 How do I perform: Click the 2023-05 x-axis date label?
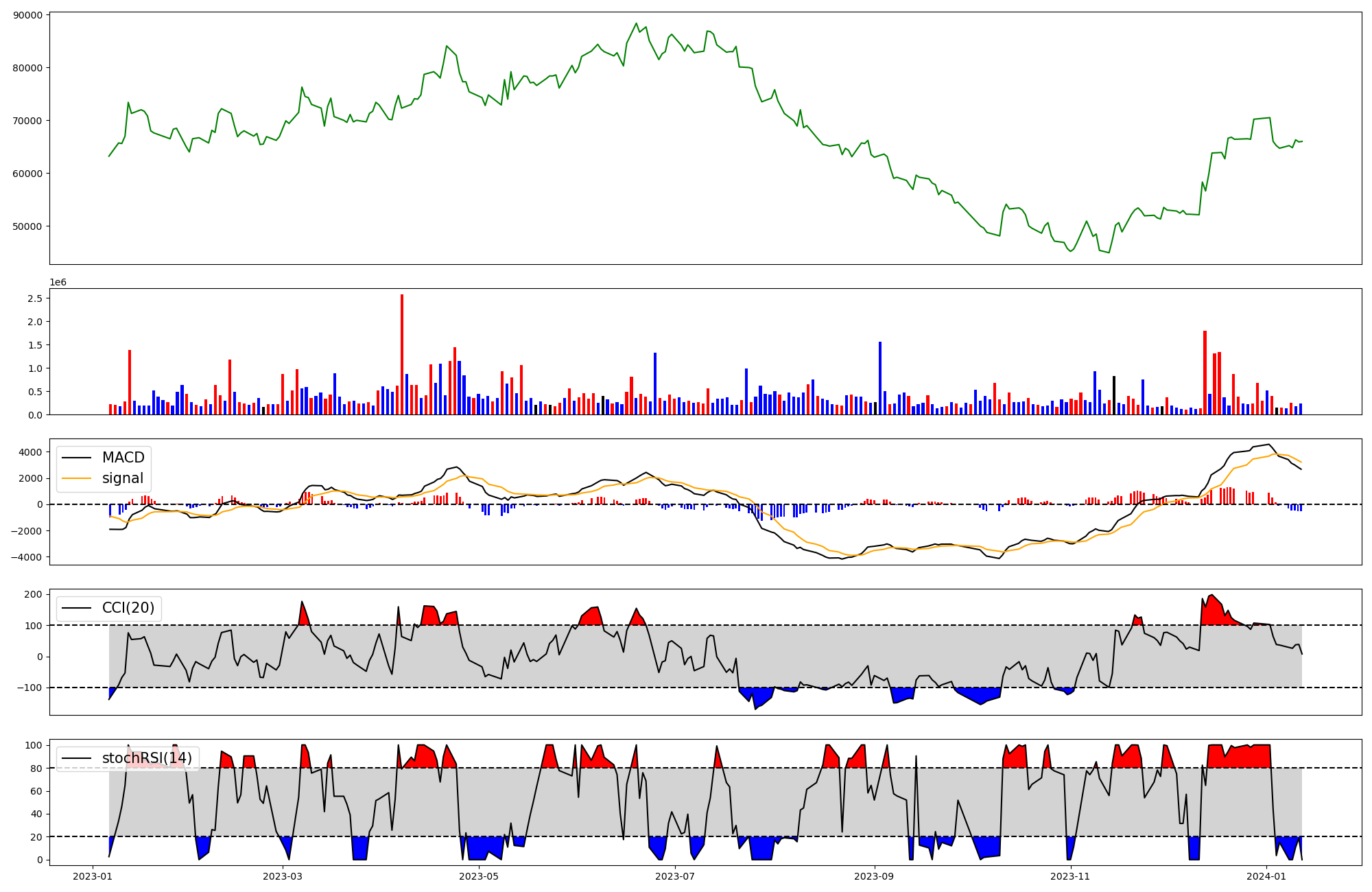[x=479, y=876]
